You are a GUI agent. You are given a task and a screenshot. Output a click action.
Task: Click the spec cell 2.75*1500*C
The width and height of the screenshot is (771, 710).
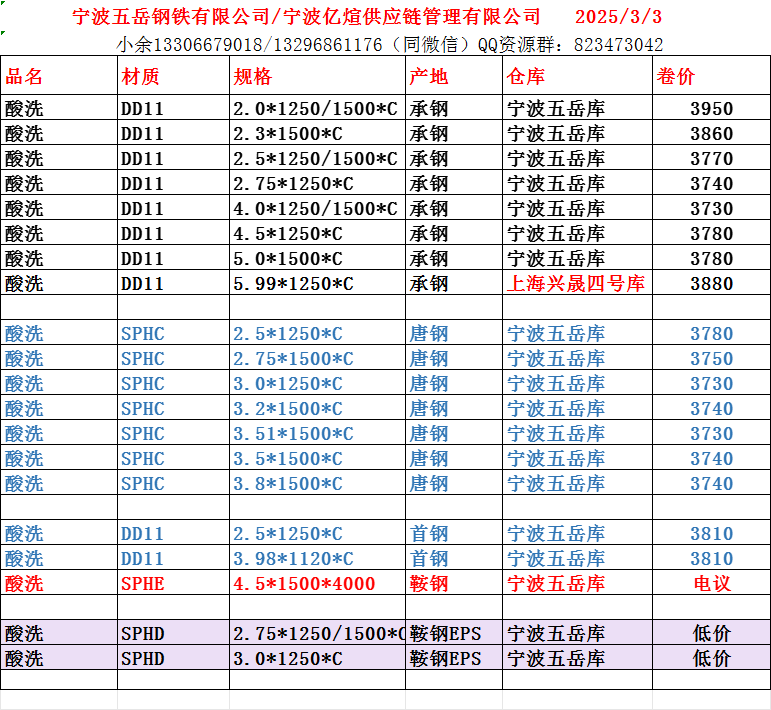point(318,358)
